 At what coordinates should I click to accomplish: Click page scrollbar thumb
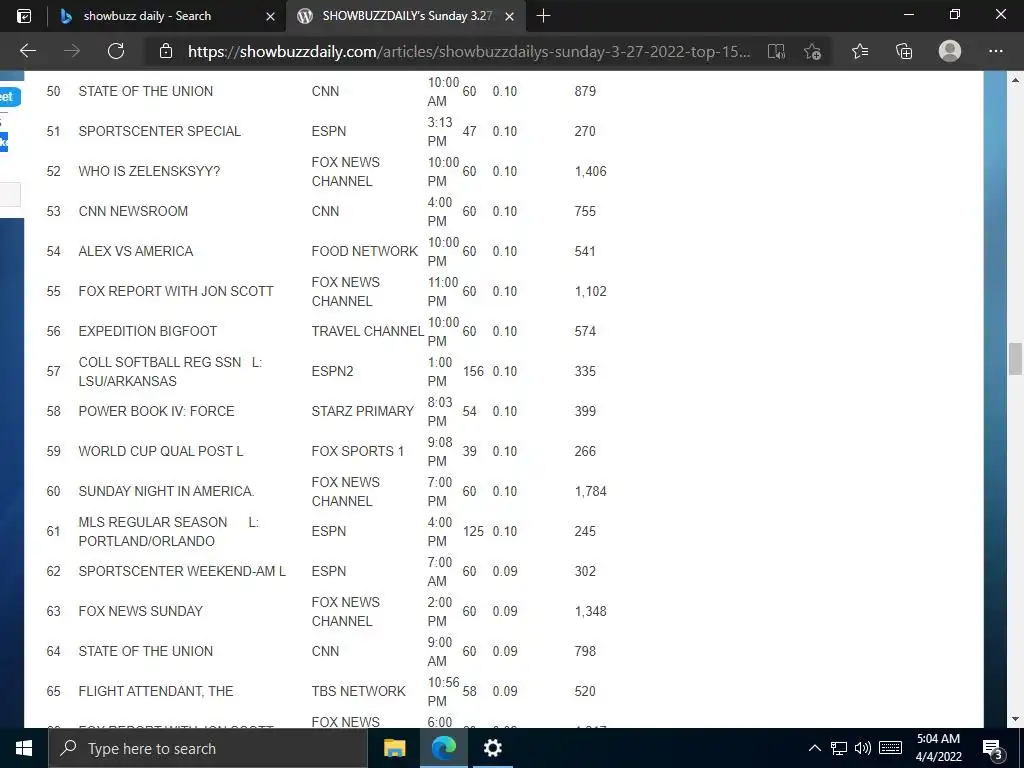click(1015, 359)
